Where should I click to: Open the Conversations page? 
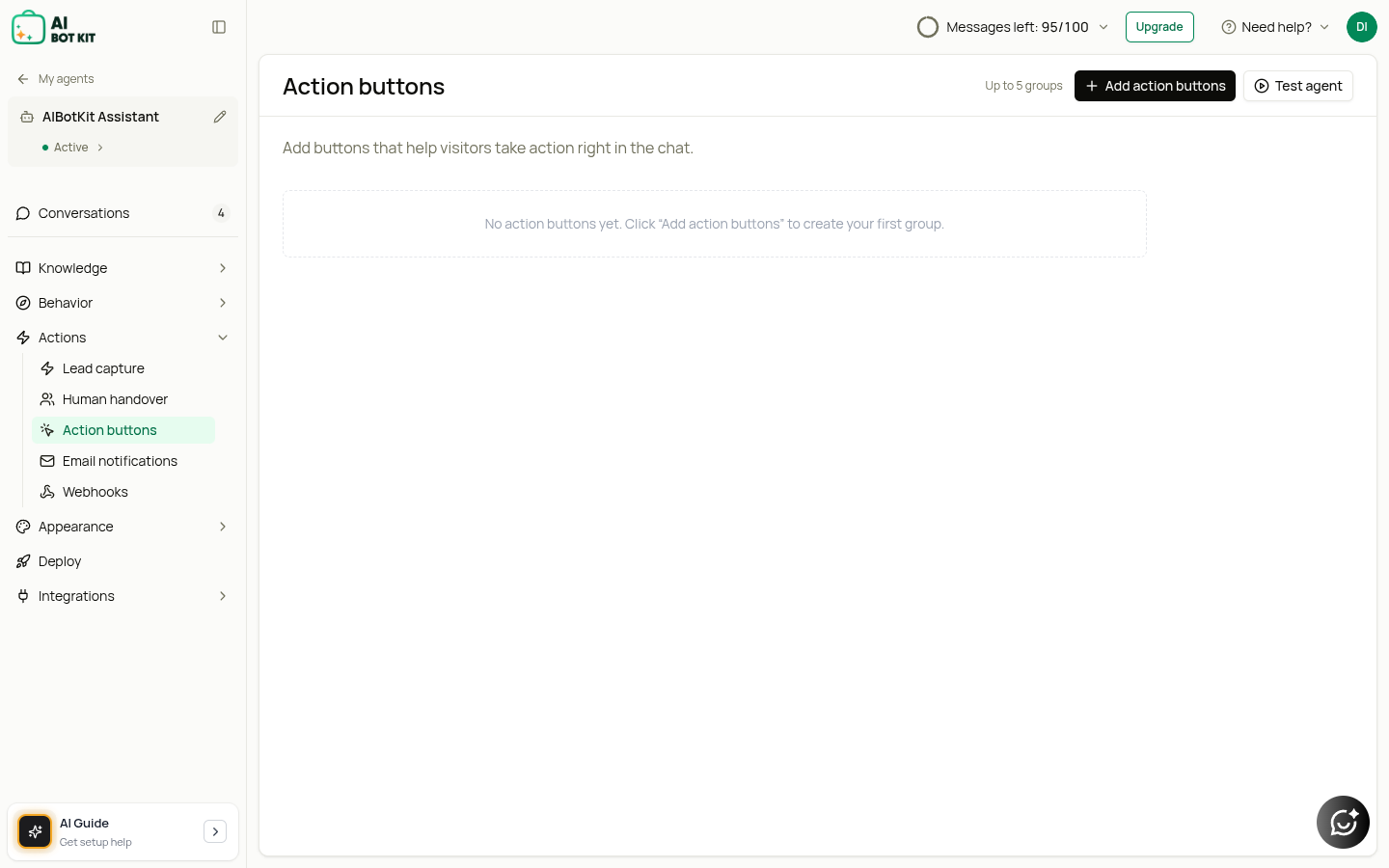coord(123,213)
